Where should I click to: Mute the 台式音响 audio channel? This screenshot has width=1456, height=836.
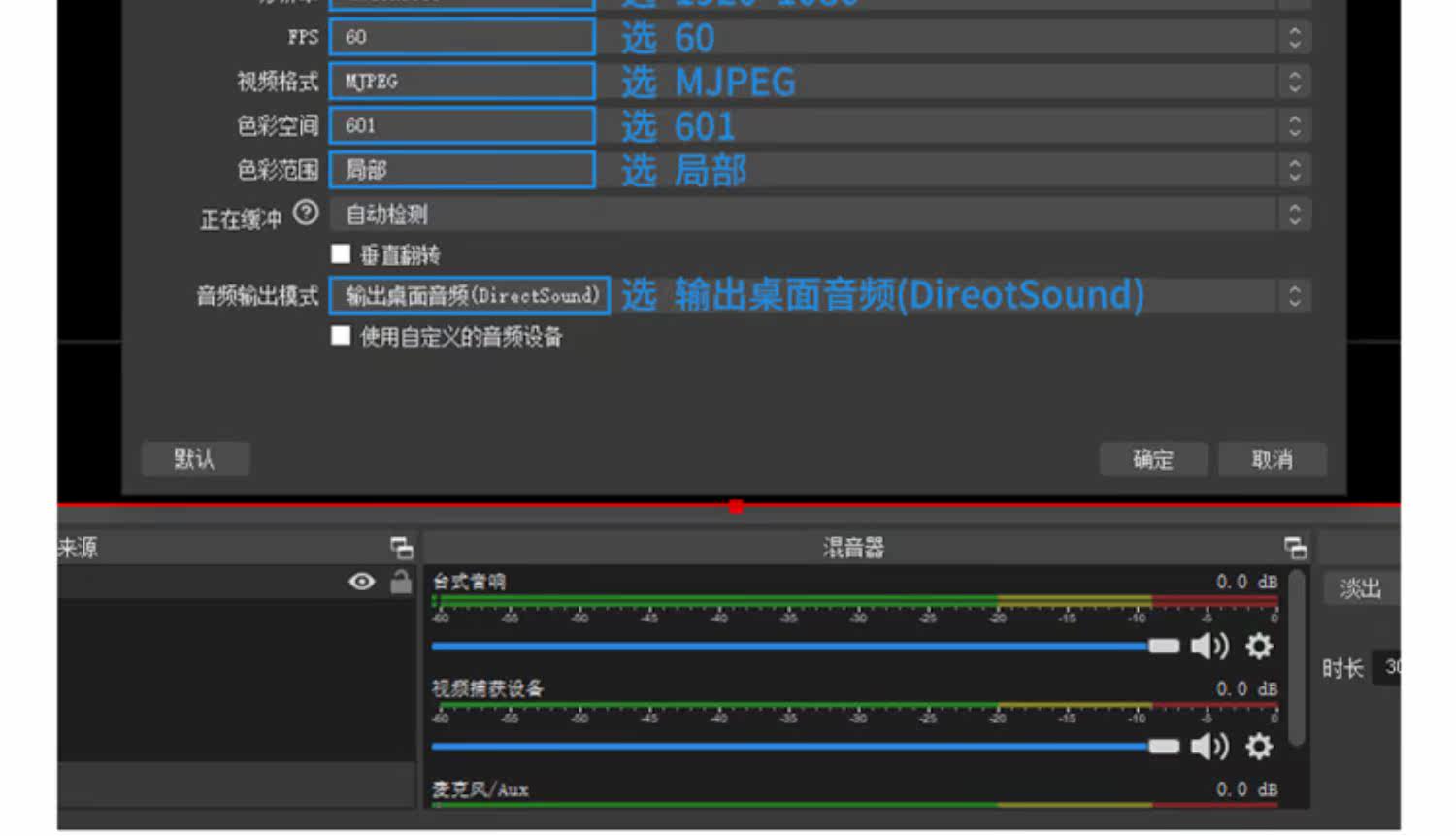[1209, 646]
